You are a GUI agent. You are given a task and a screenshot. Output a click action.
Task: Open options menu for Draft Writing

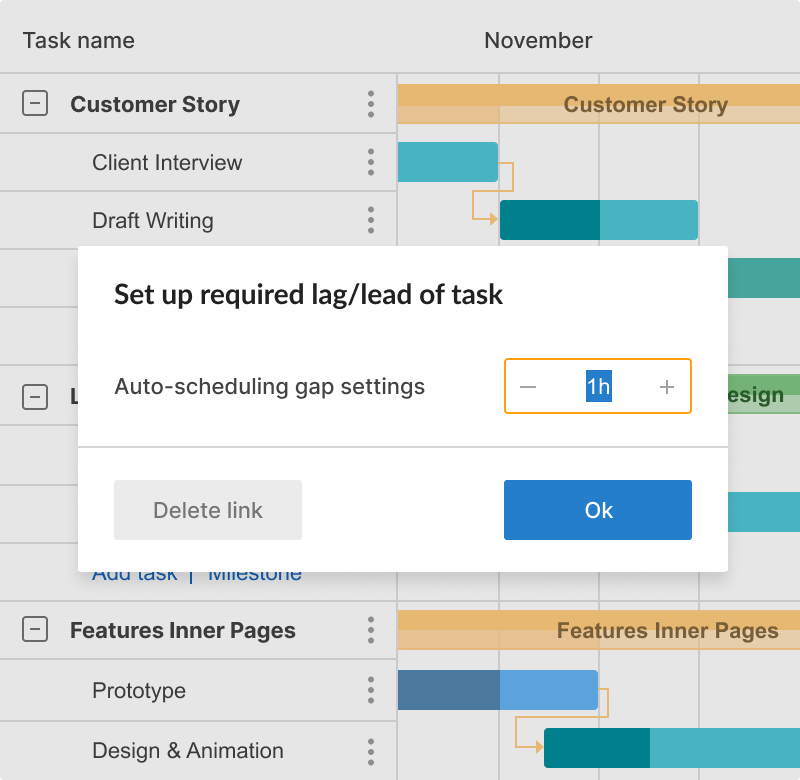point(371,220)
